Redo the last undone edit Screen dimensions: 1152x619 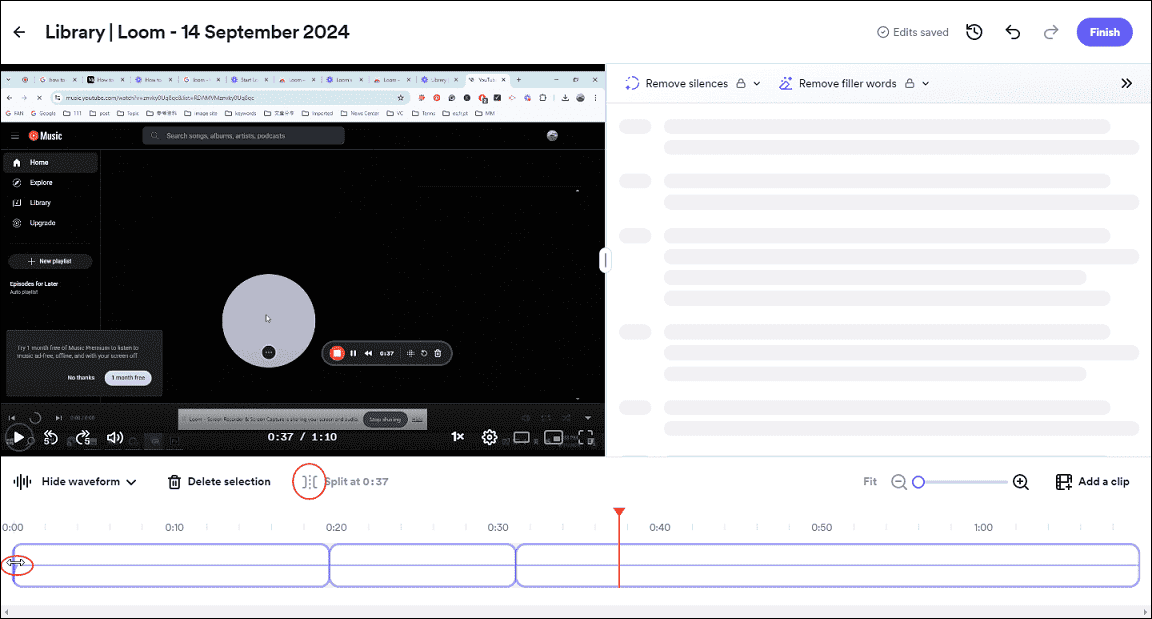tap(1051, 32)
